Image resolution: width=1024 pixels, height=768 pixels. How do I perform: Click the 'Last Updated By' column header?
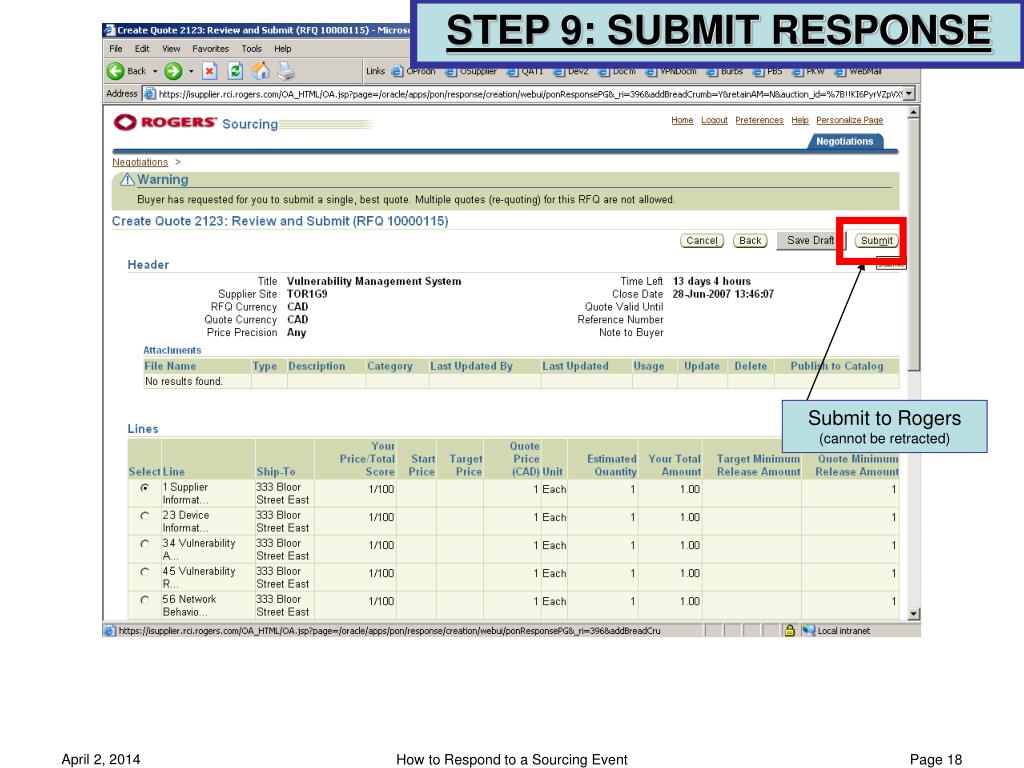(x=471, y=366)
